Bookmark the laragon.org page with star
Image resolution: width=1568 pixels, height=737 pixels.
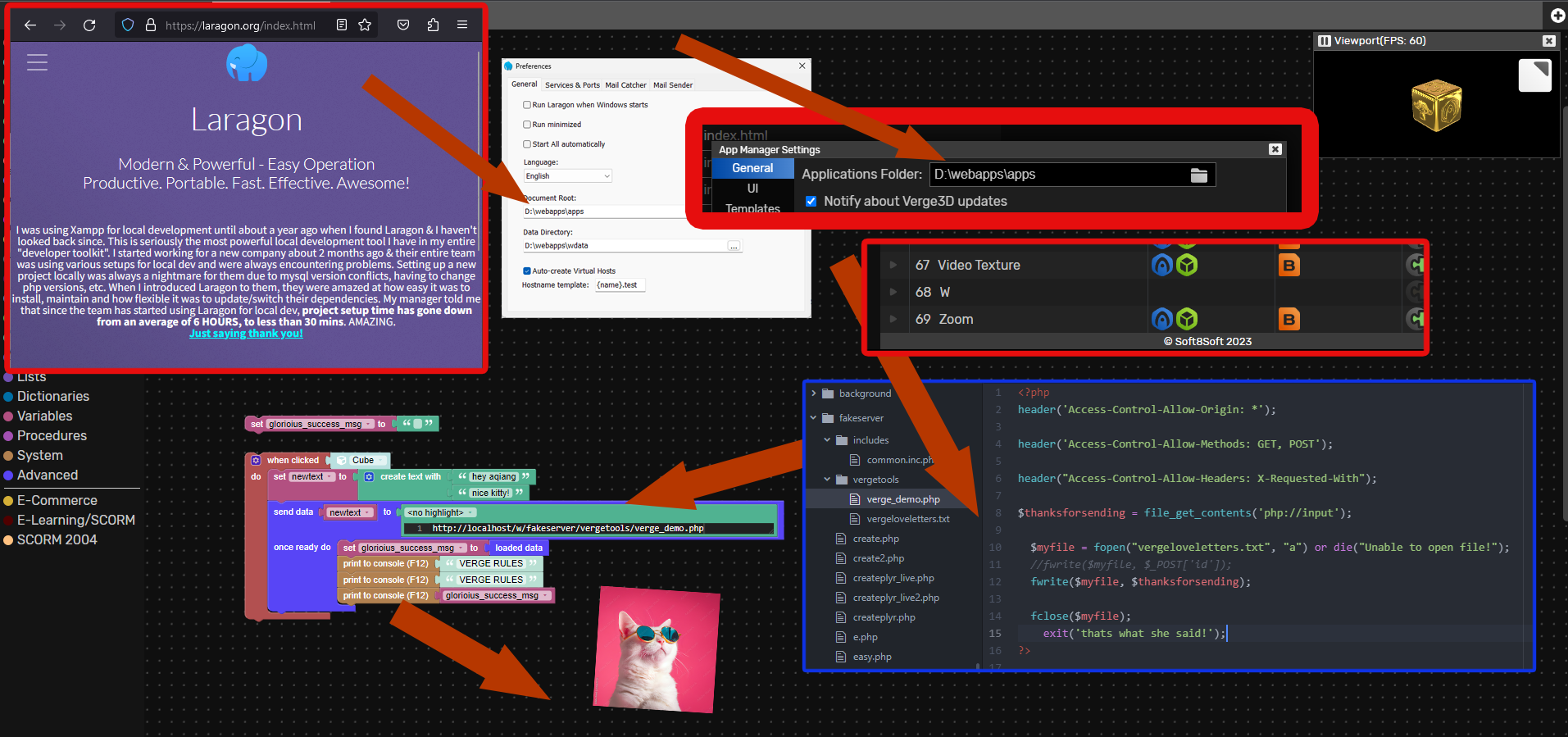point(365,25)
